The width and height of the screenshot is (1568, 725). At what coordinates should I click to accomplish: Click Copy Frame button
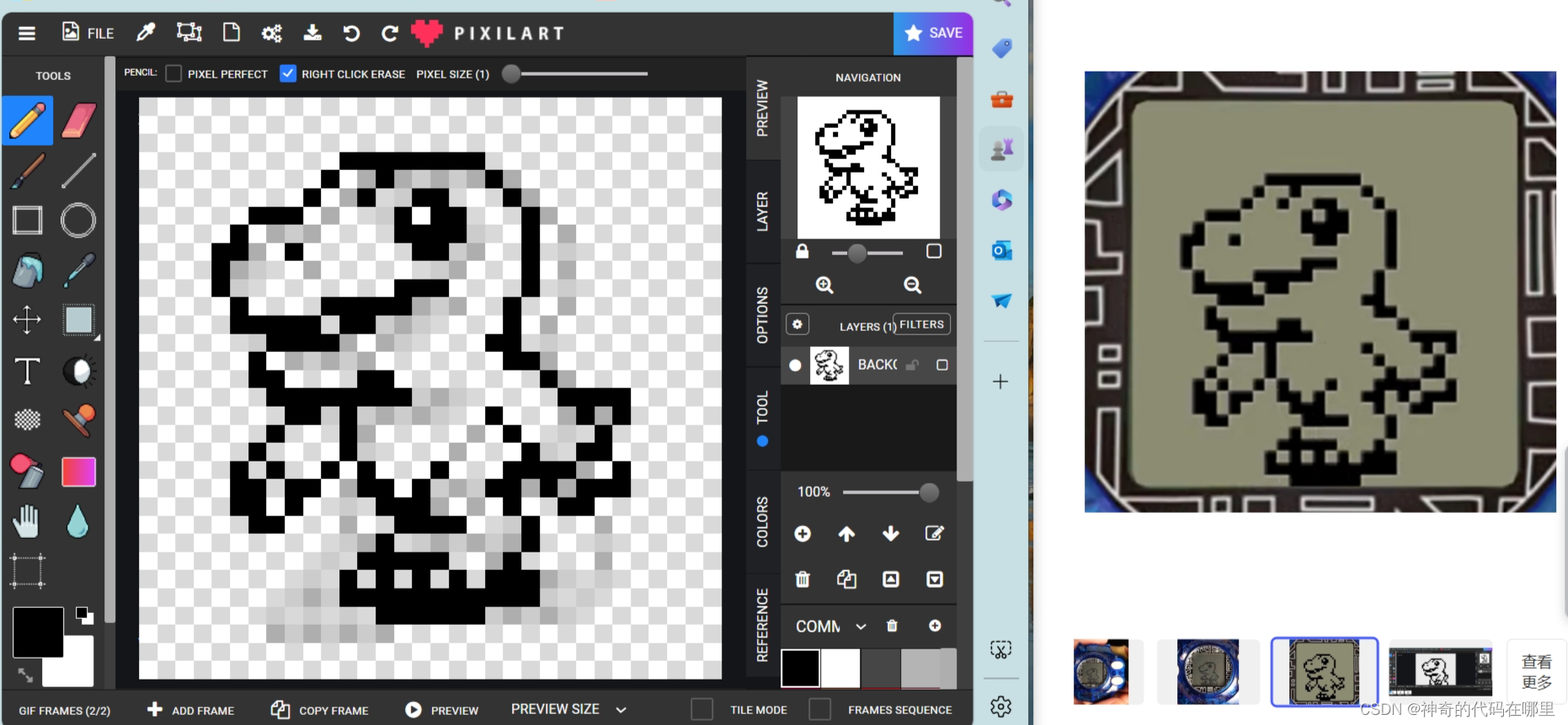[320, 710]
